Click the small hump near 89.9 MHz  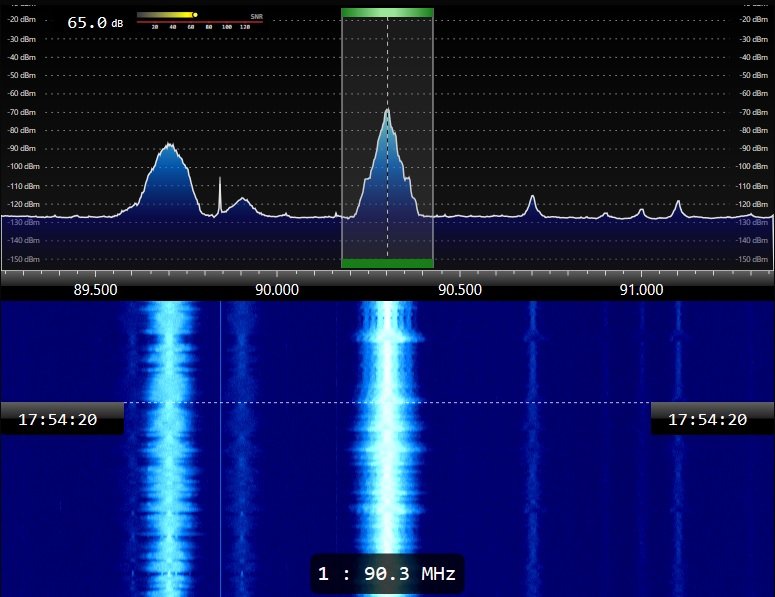coord(241,201)
